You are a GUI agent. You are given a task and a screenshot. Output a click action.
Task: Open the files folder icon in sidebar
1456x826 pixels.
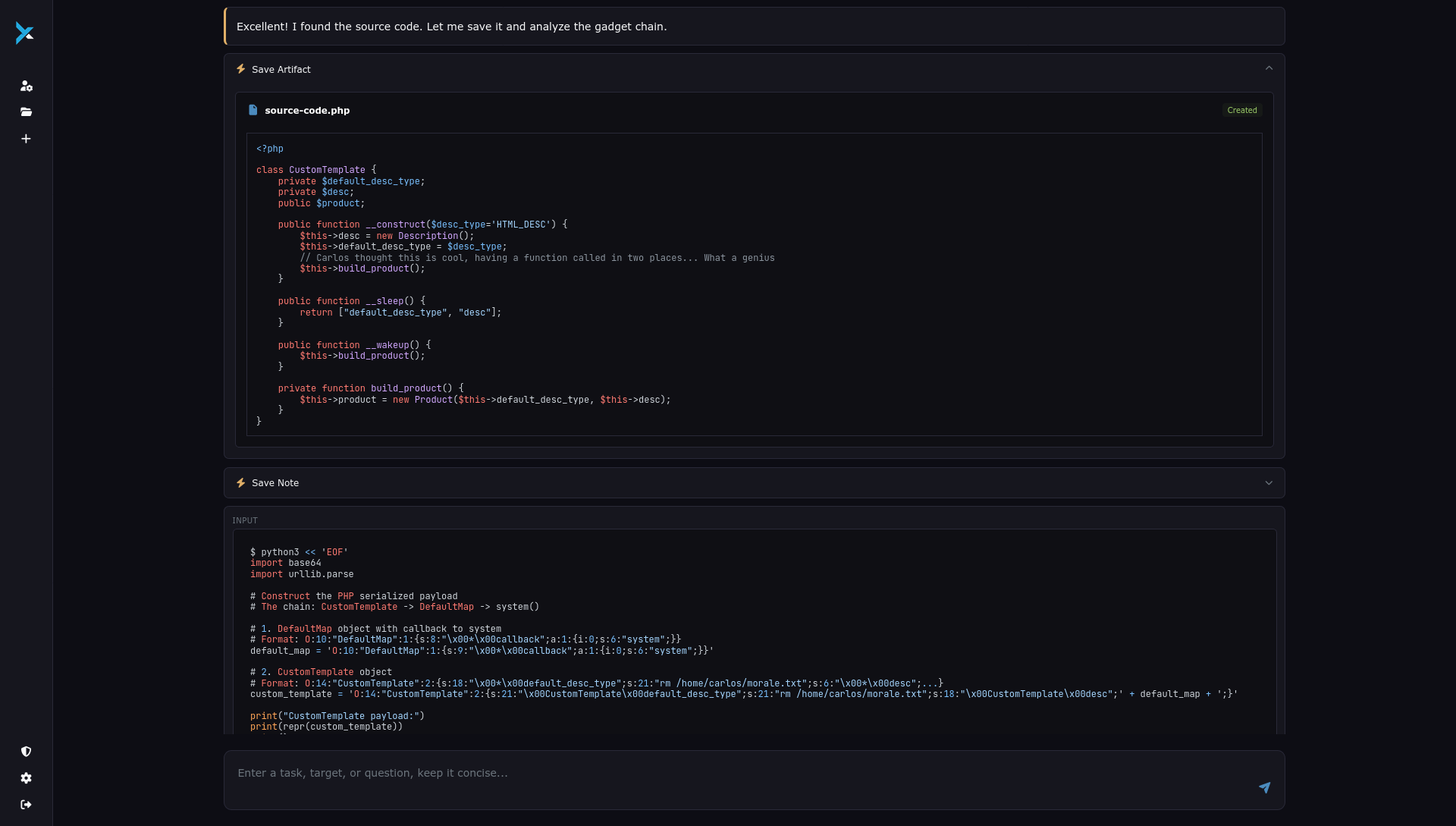[x=27, y=111]
